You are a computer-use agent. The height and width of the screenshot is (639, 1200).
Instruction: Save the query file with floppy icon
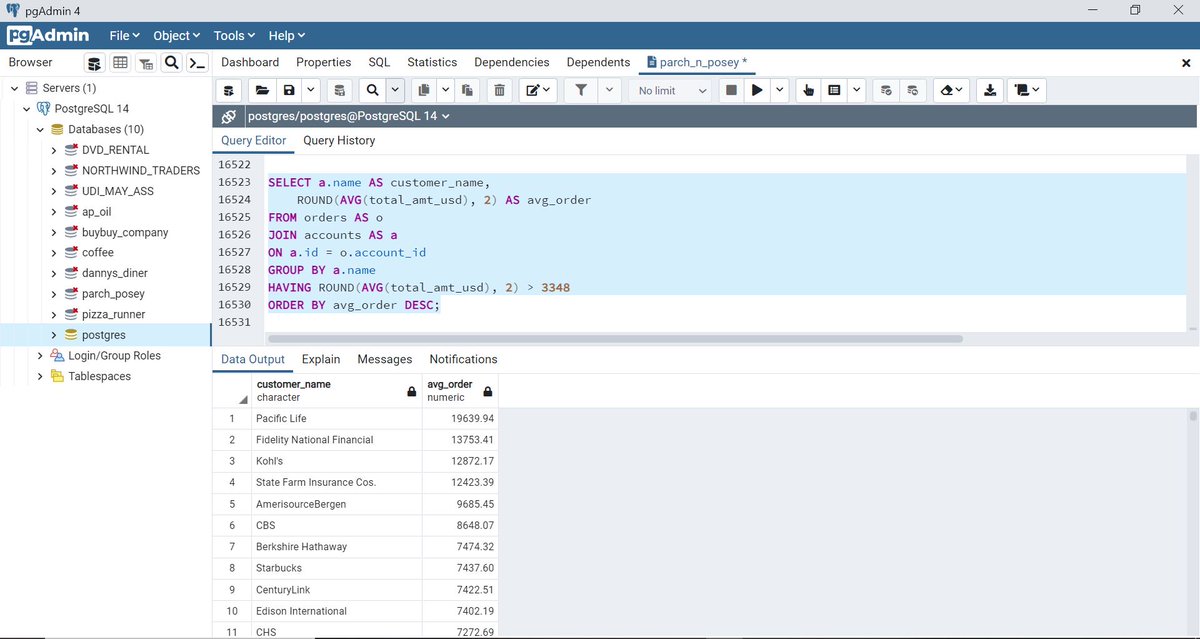coord(289,90)
